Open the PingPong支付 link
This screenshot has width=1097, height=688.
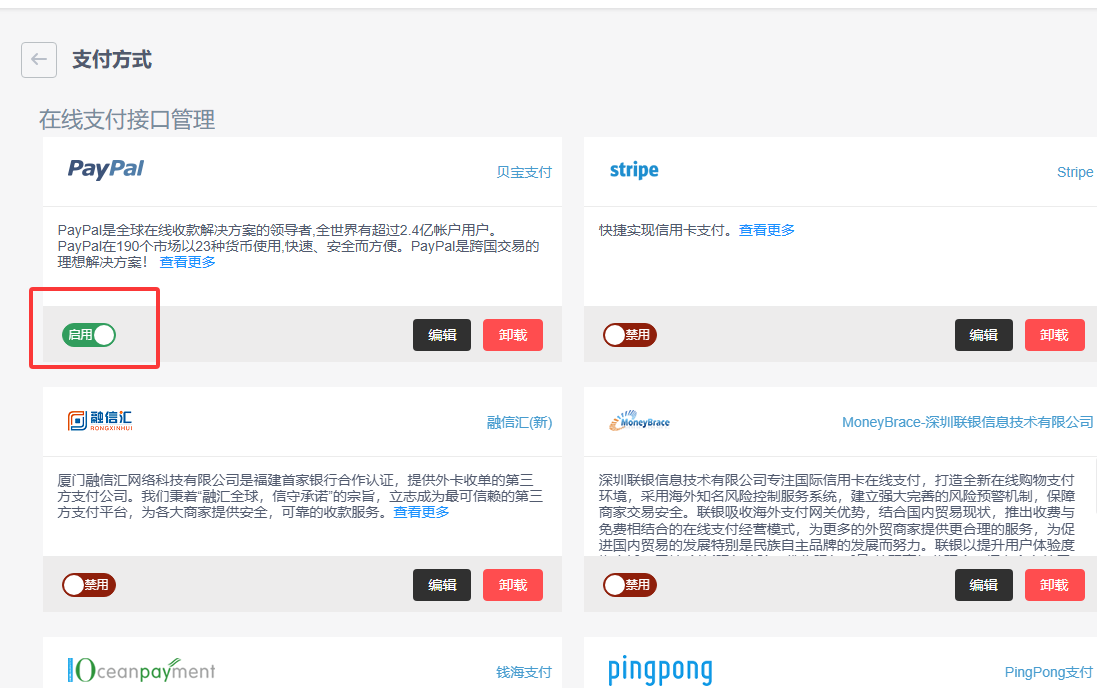click(1048, 672)
